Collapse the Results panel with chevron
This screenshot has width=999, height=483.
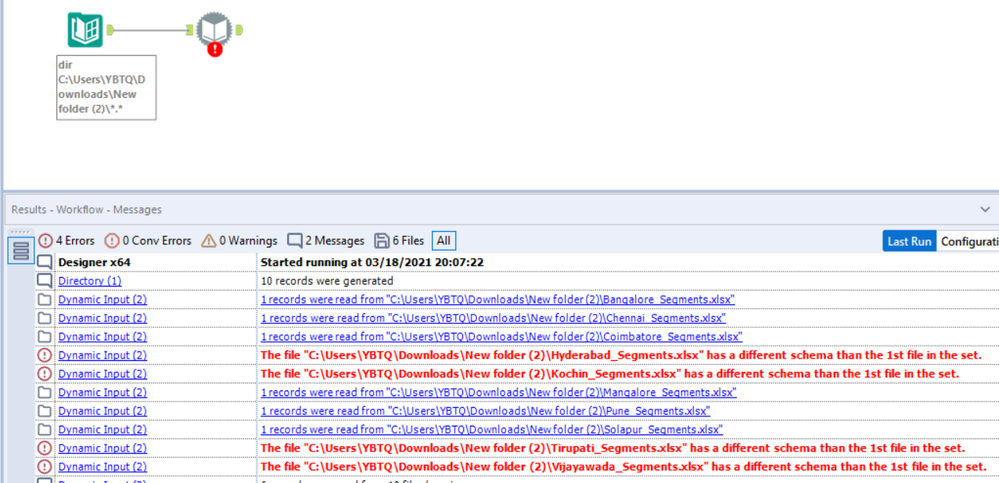click(x=986, y=209)
